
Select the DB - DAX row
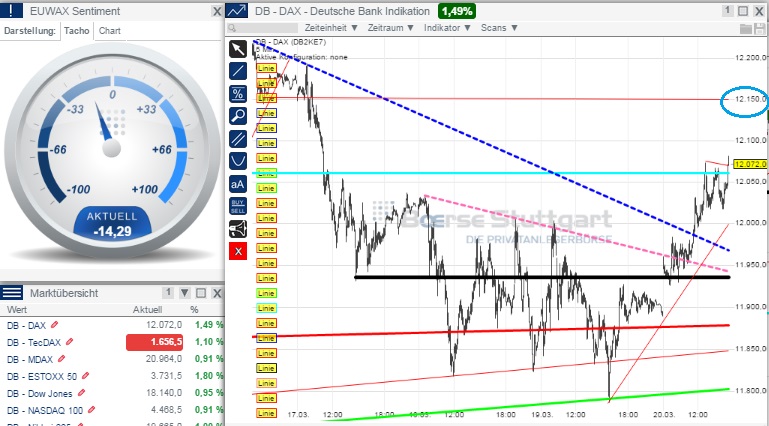112,325
